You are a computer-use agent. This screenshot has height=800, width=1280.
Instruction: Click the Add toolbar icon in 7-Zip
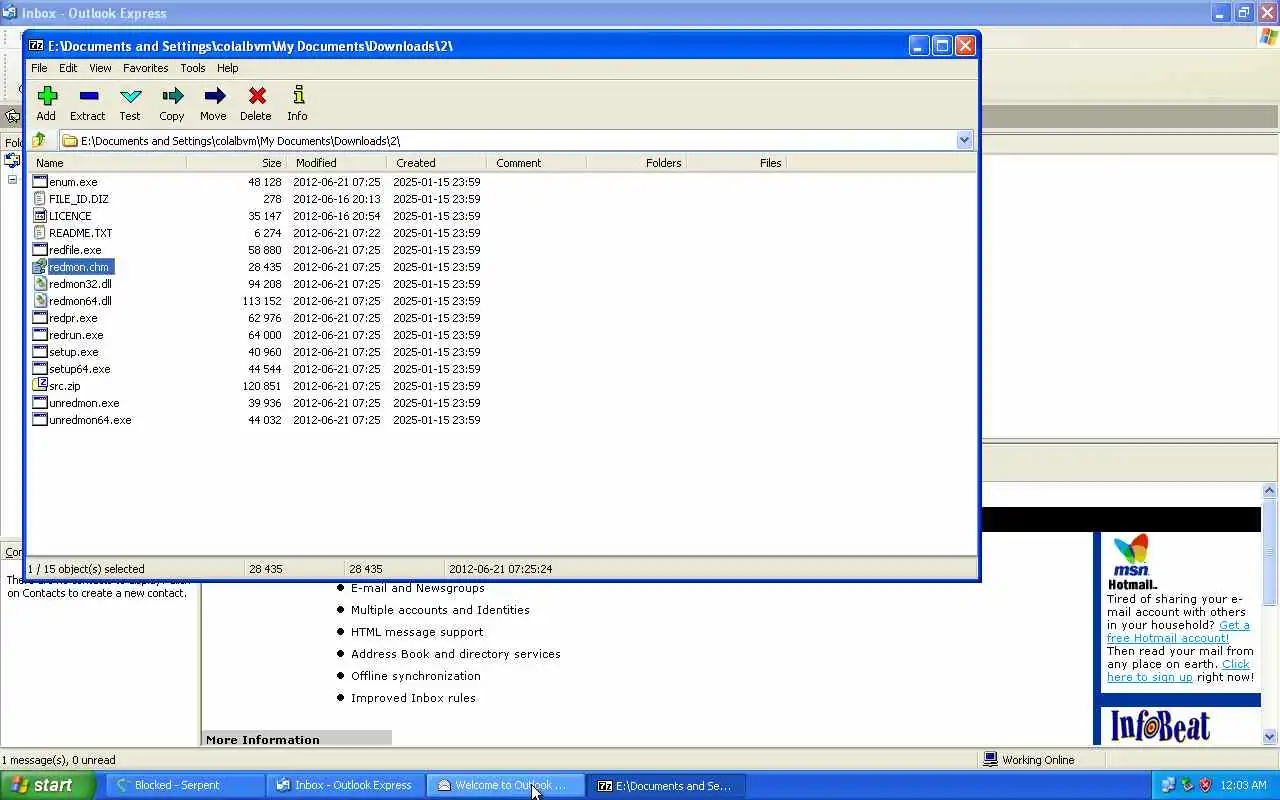coord(46,96)
